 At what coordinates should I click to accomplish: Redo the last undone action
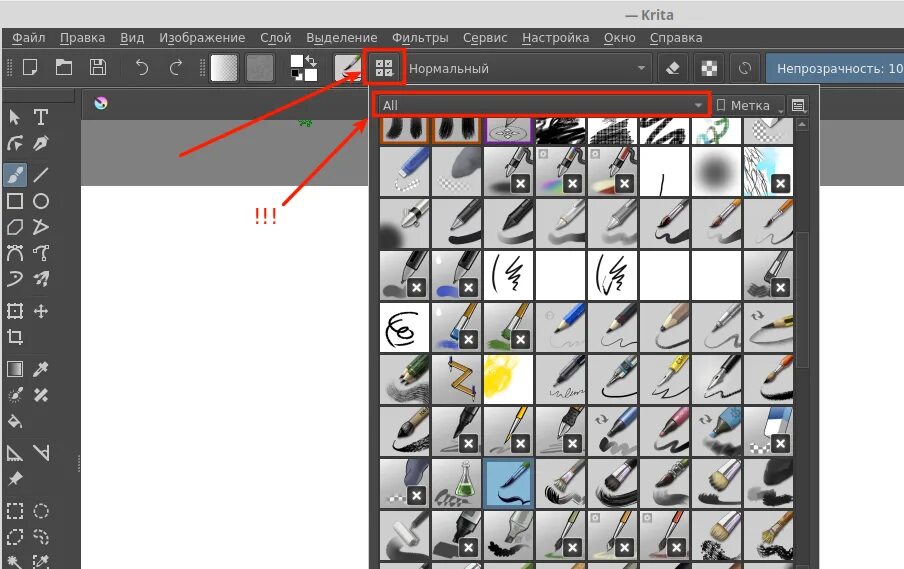point(176,67)
